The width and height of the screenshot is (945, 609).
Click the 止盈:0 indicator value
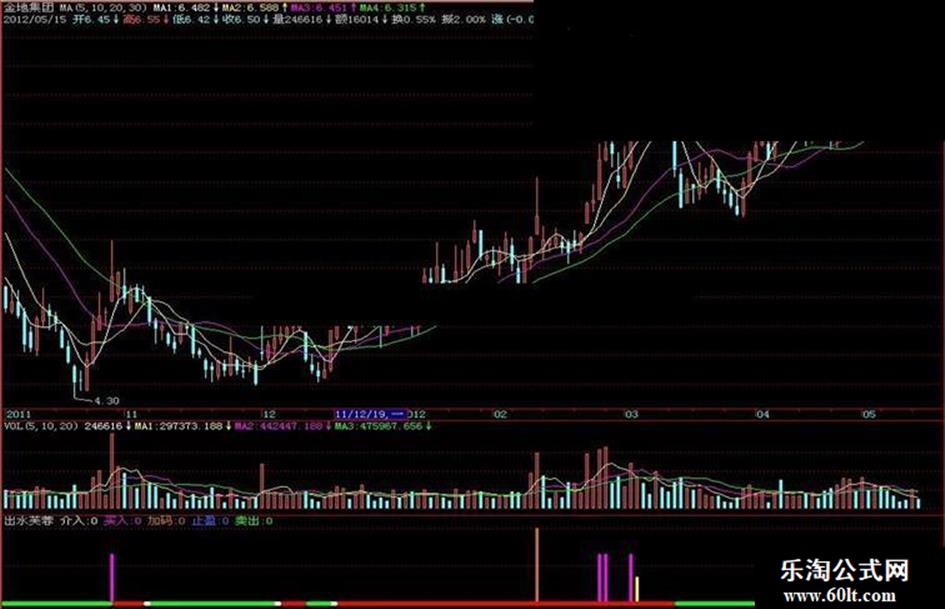(210, 520)
